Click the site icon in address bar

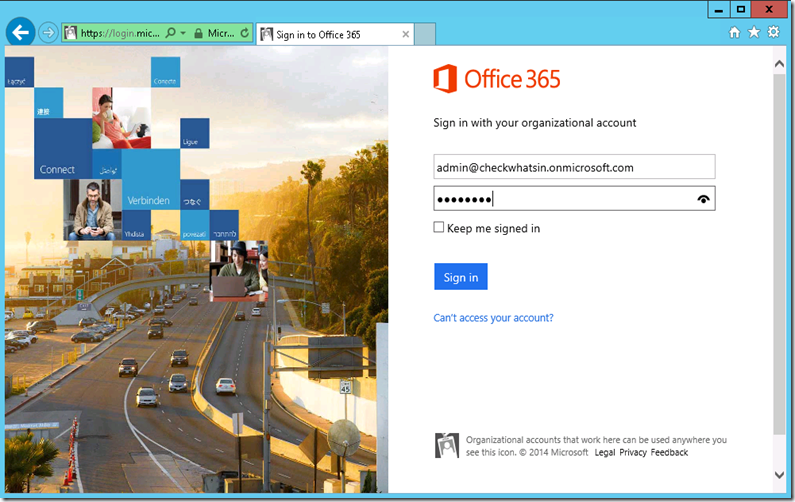click(70, 33)
